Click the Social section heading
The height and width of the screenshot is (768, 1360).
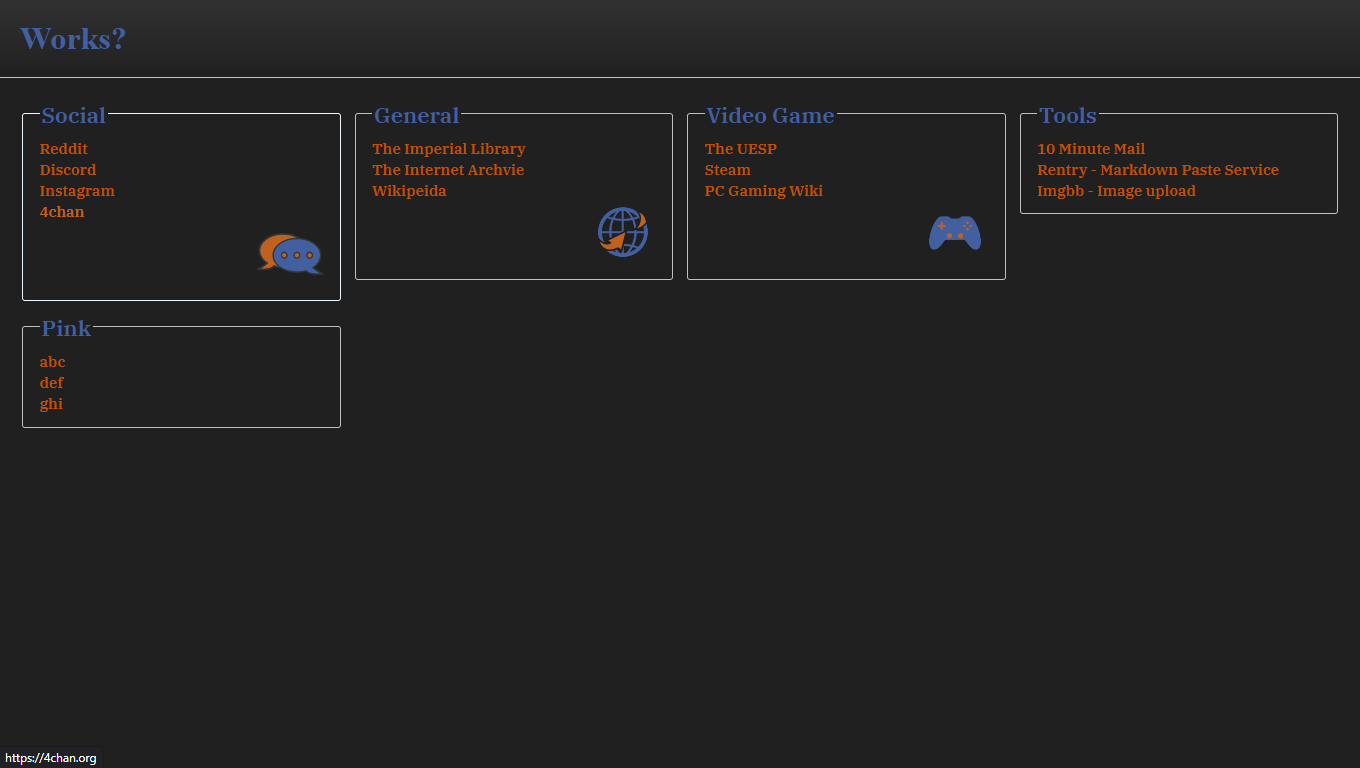tap(74, 116)
